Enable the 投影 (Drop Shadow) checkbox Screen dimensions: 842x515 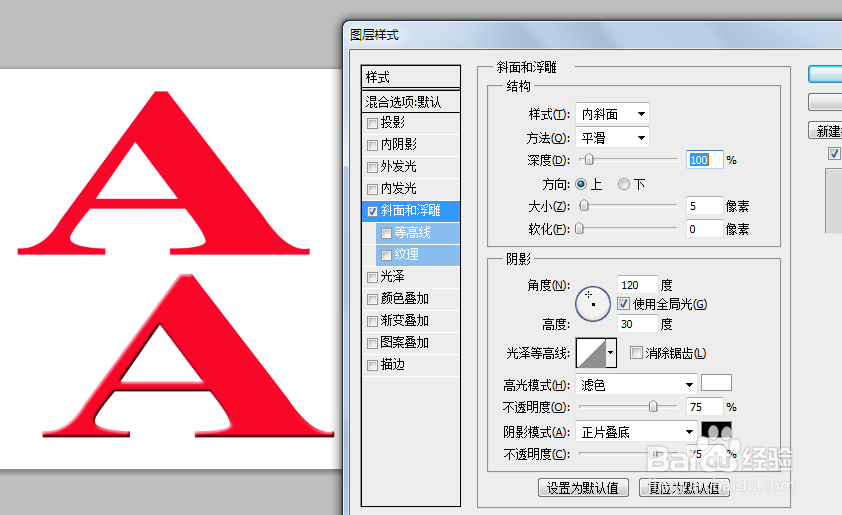point(372,124)
